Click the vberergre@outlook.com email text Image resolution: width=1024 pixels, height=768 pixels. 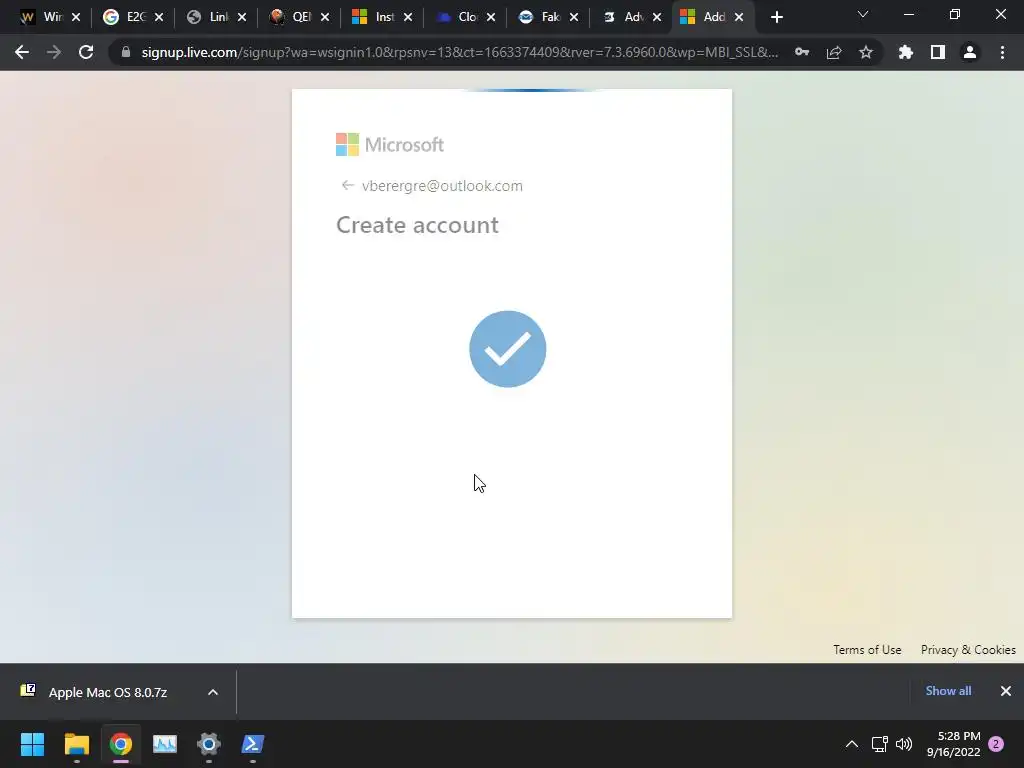[442, 185]
